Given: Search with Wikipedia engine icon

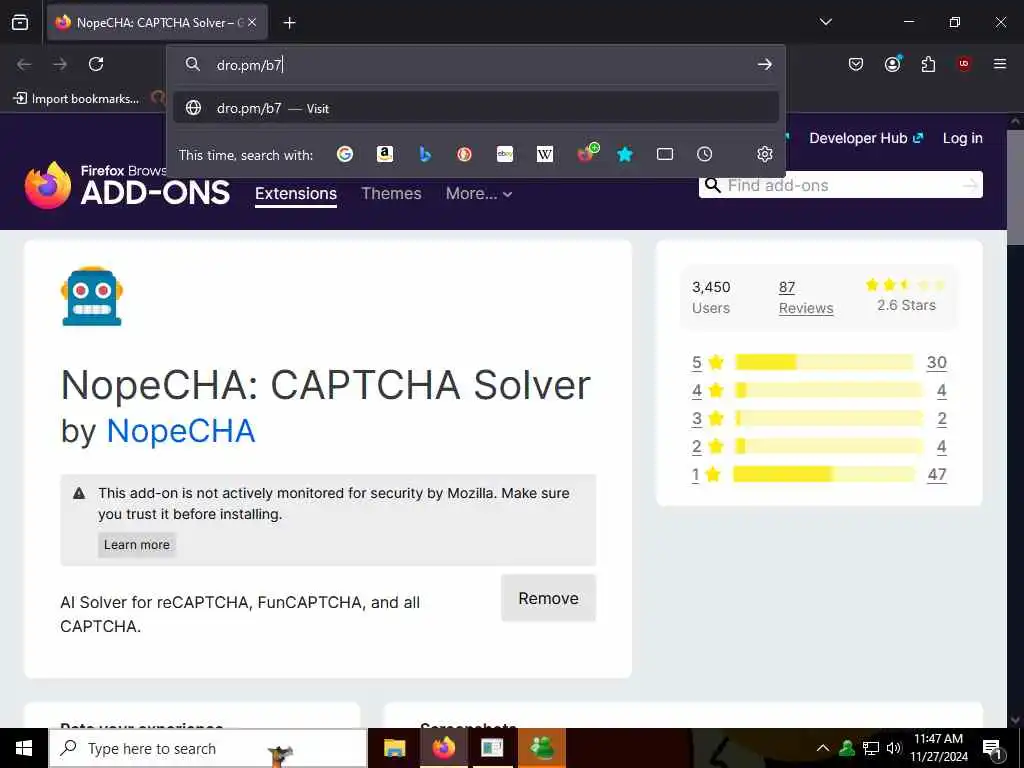Looking at the screenshot, I should coord(545,154).
